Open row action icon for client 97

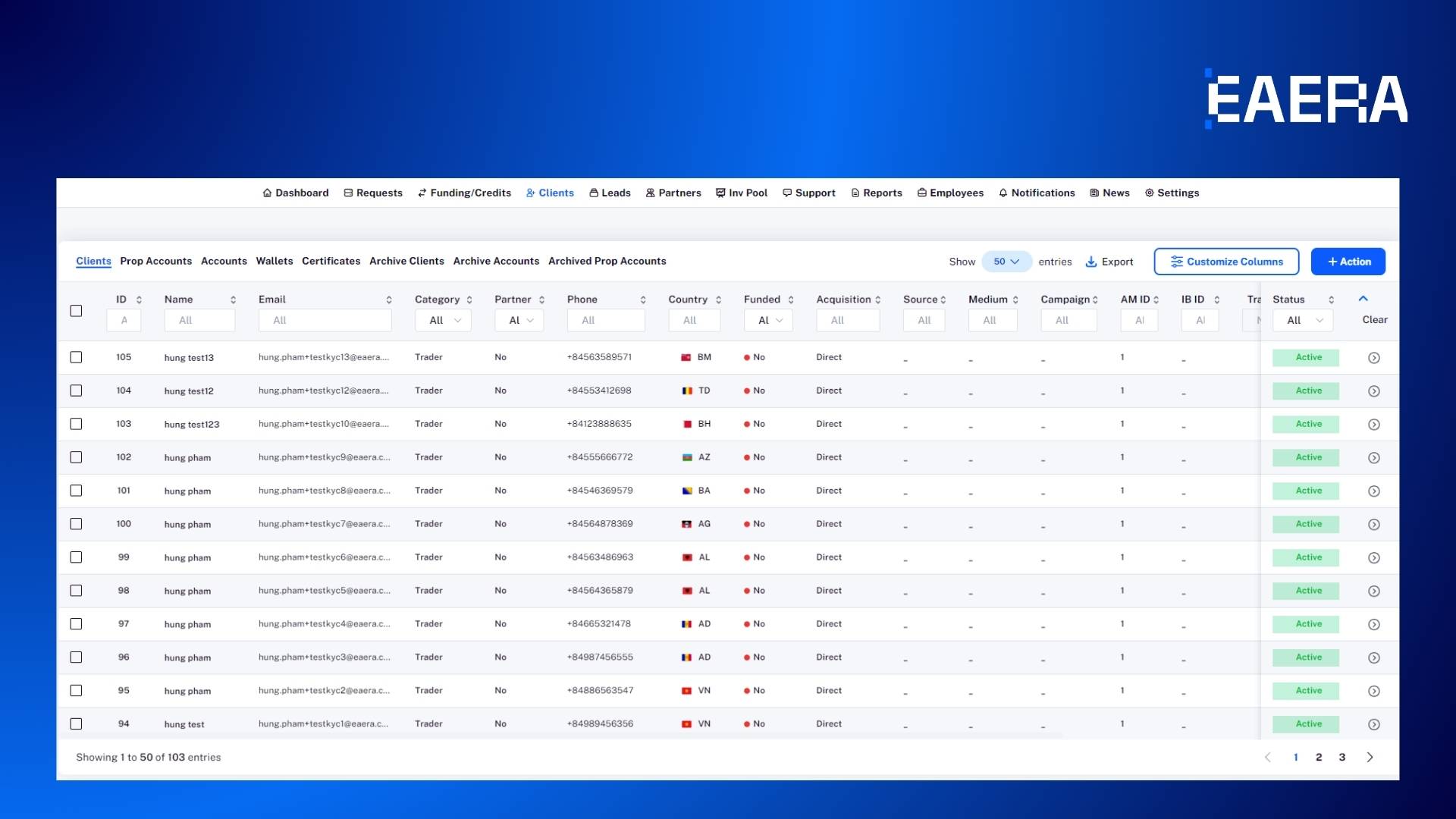[1373, 625]
